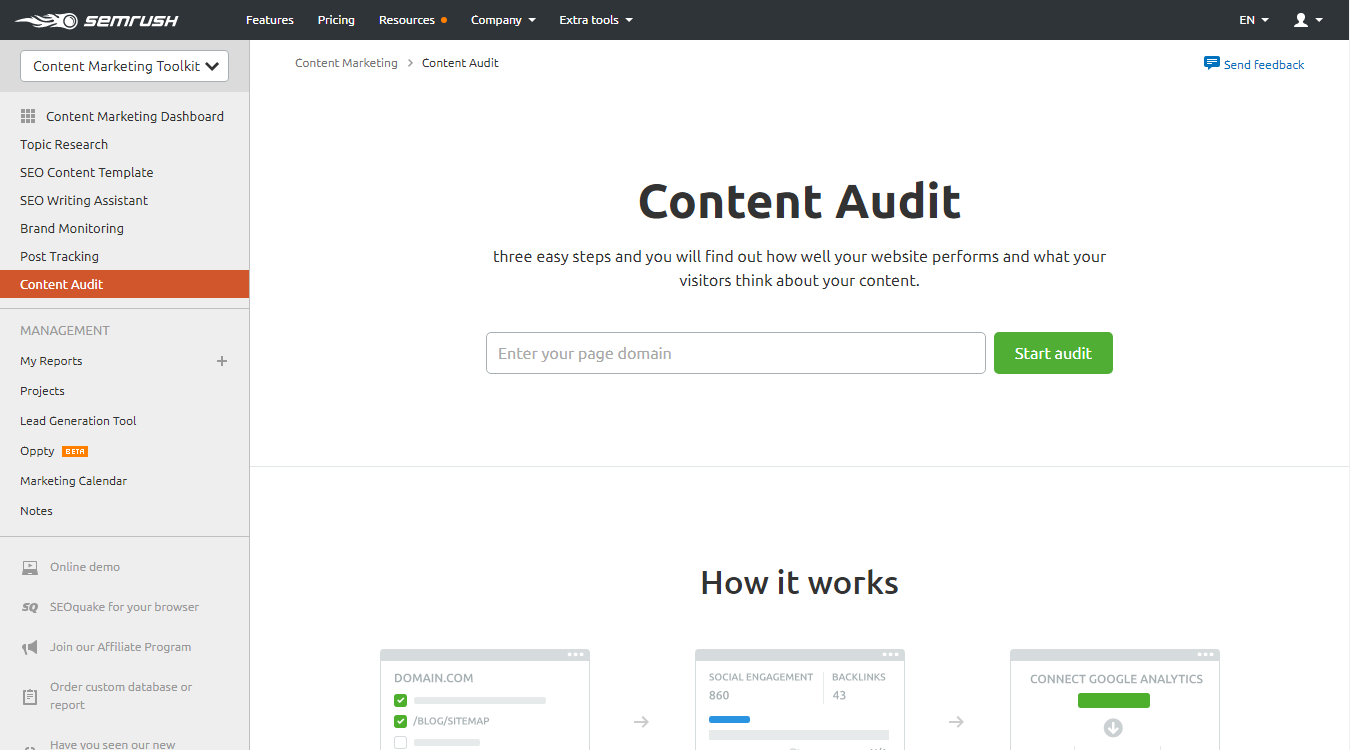Image resolution: width=1350 pixels, height=750 pixels.
Task: Select Topic Research in the sidebar
Action: [64, 144]
